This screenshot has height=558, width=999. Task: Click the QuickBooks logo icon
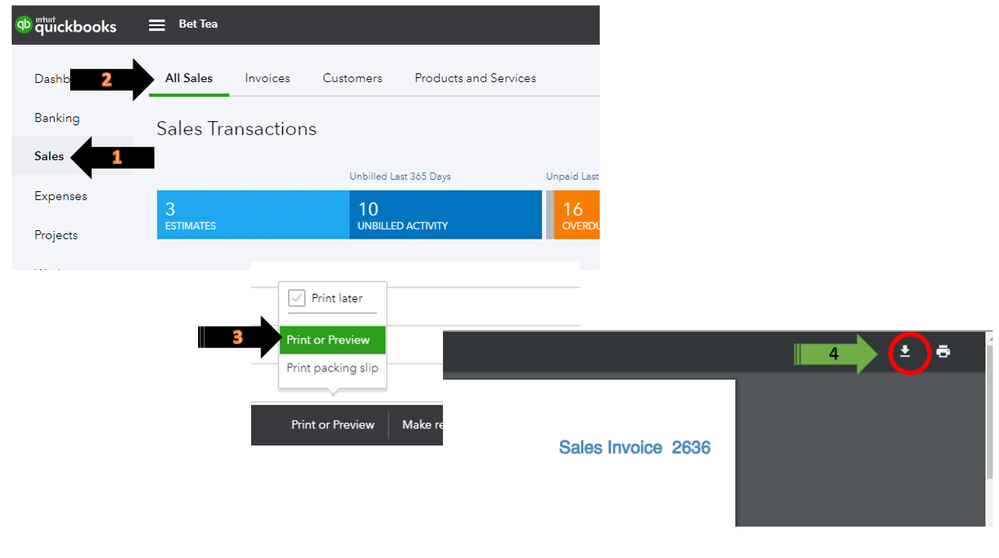tap(24, 25)
